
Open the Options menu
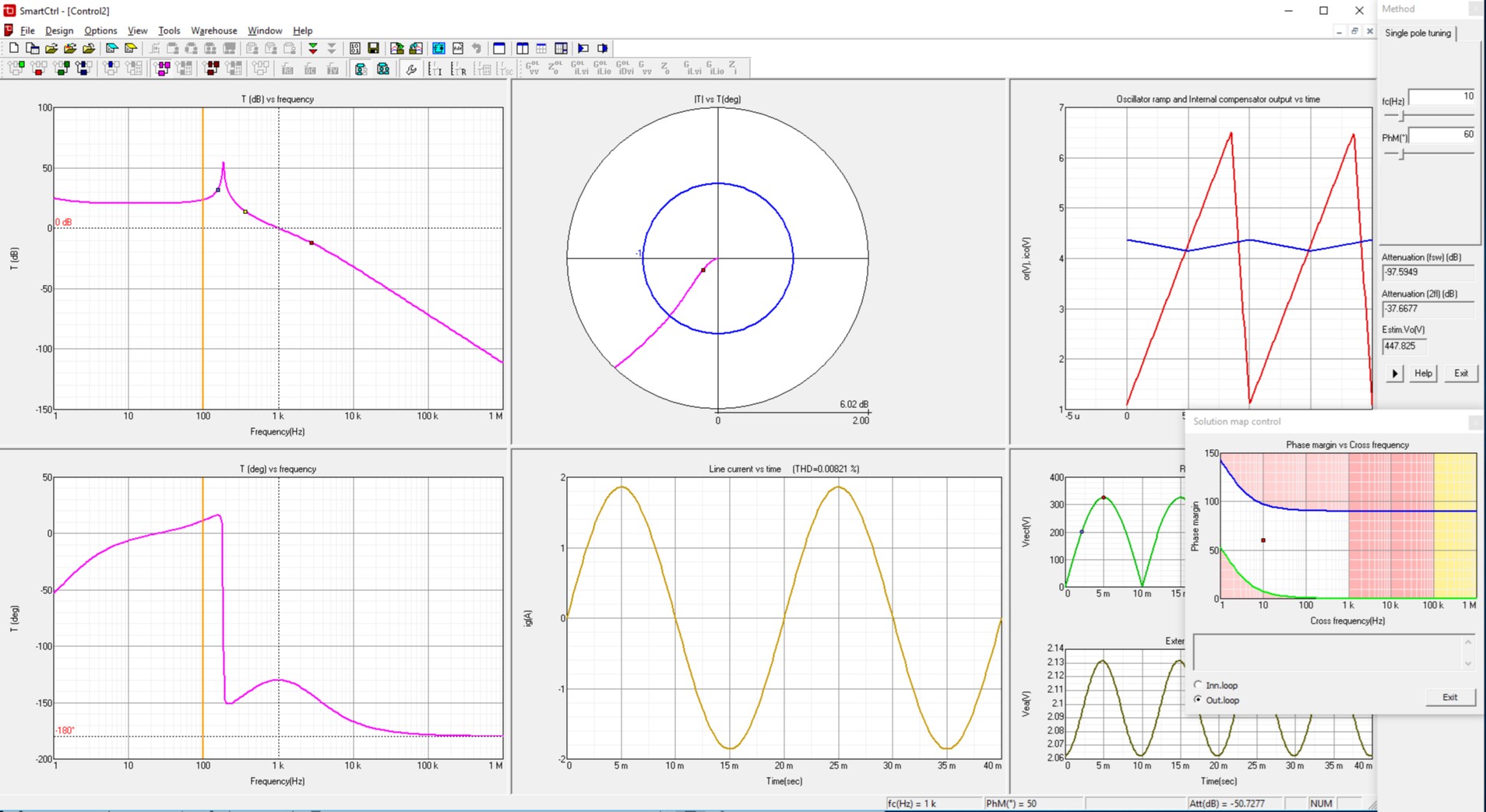(x=100, y=30)
